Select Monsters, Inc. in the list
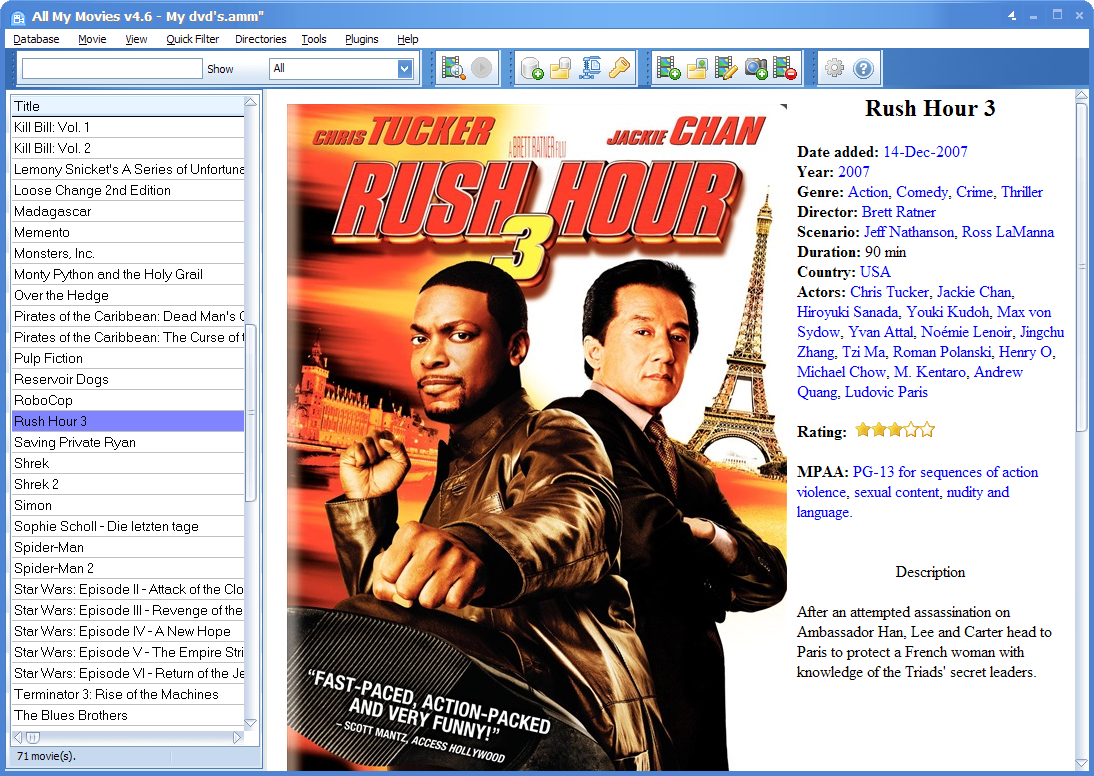 [128, 253]
